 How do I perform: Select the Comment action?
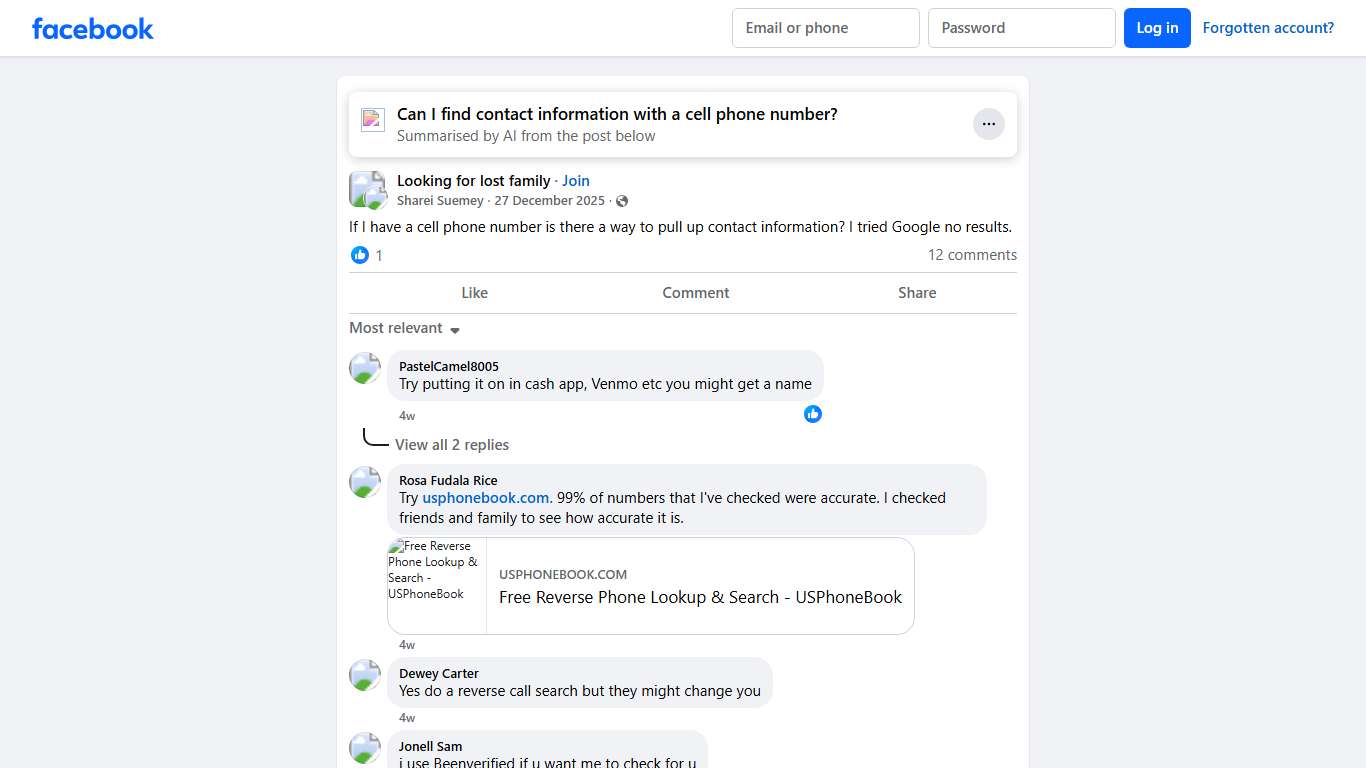pos(696,293)
